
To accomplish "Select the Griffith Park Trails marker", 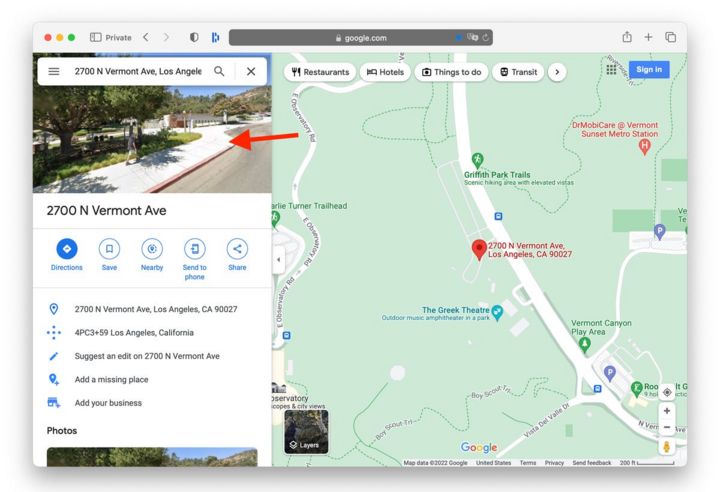I will 478,160.
